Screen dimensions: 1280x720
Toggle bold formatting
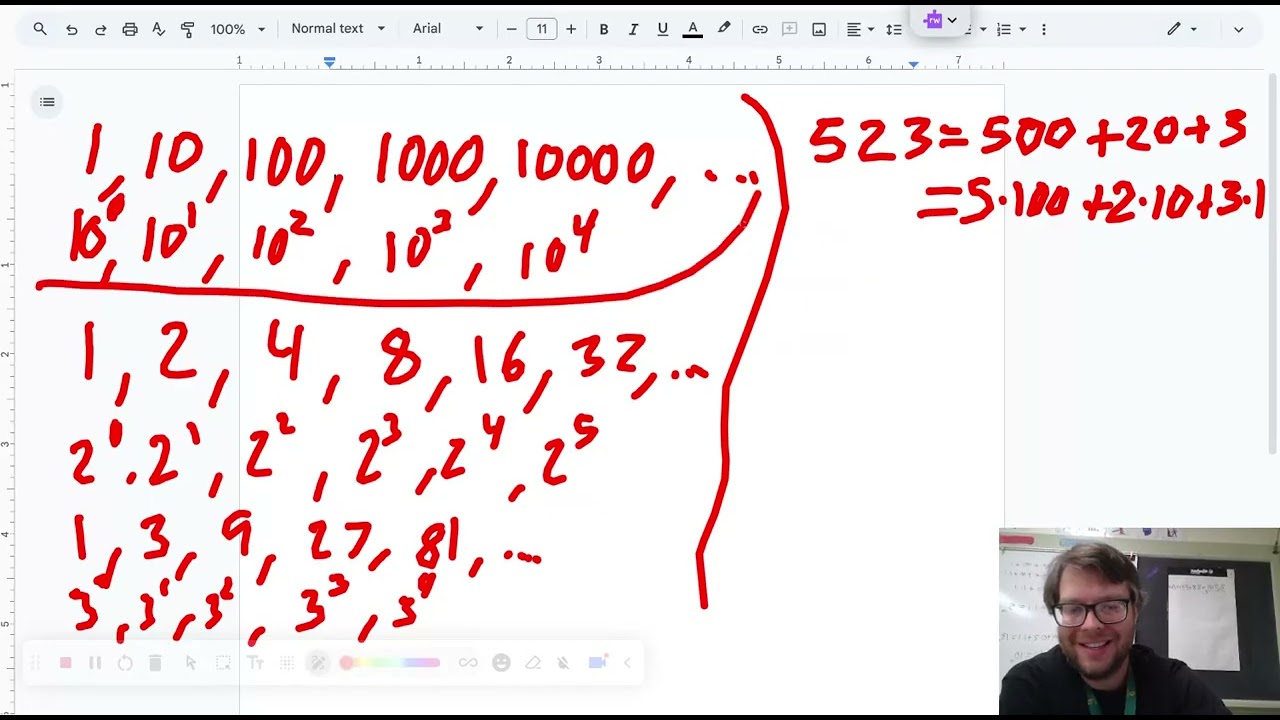(603, 29)
